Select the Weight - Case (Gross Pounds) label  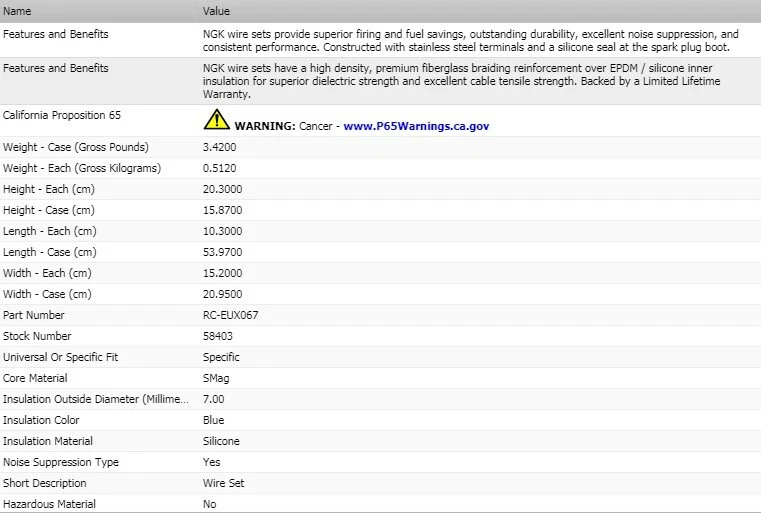[x=76, y=147]
